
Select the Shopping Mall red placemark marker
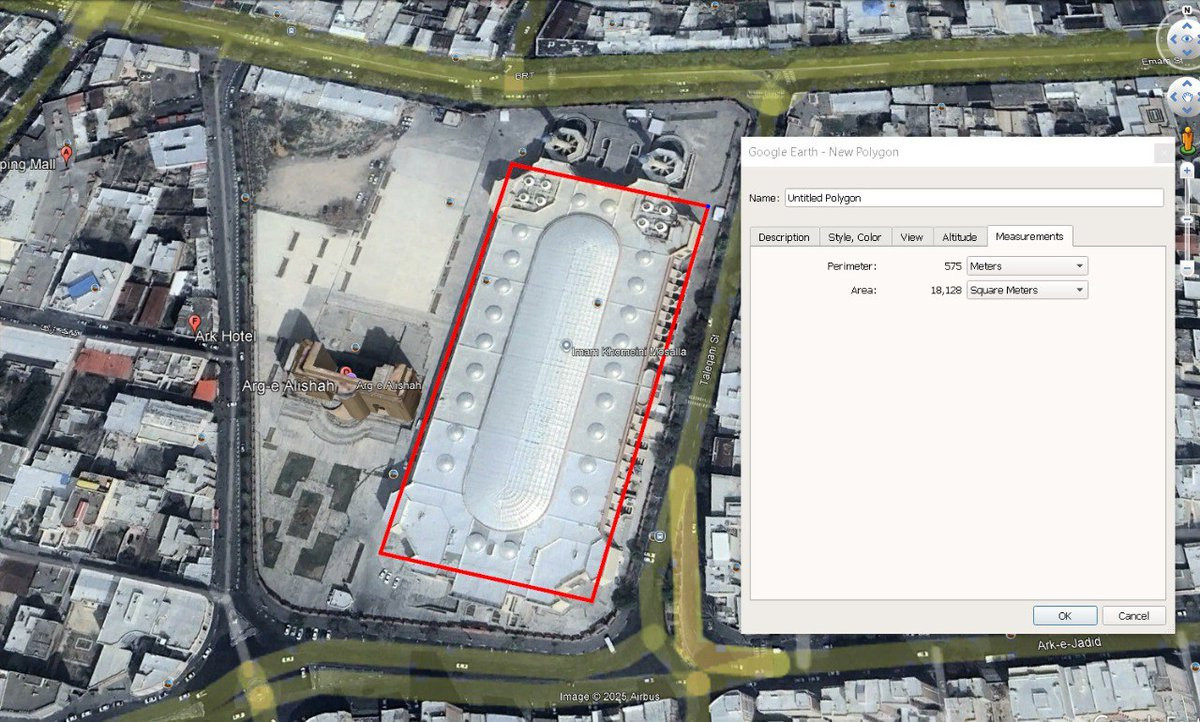click(x=67, y=154)
